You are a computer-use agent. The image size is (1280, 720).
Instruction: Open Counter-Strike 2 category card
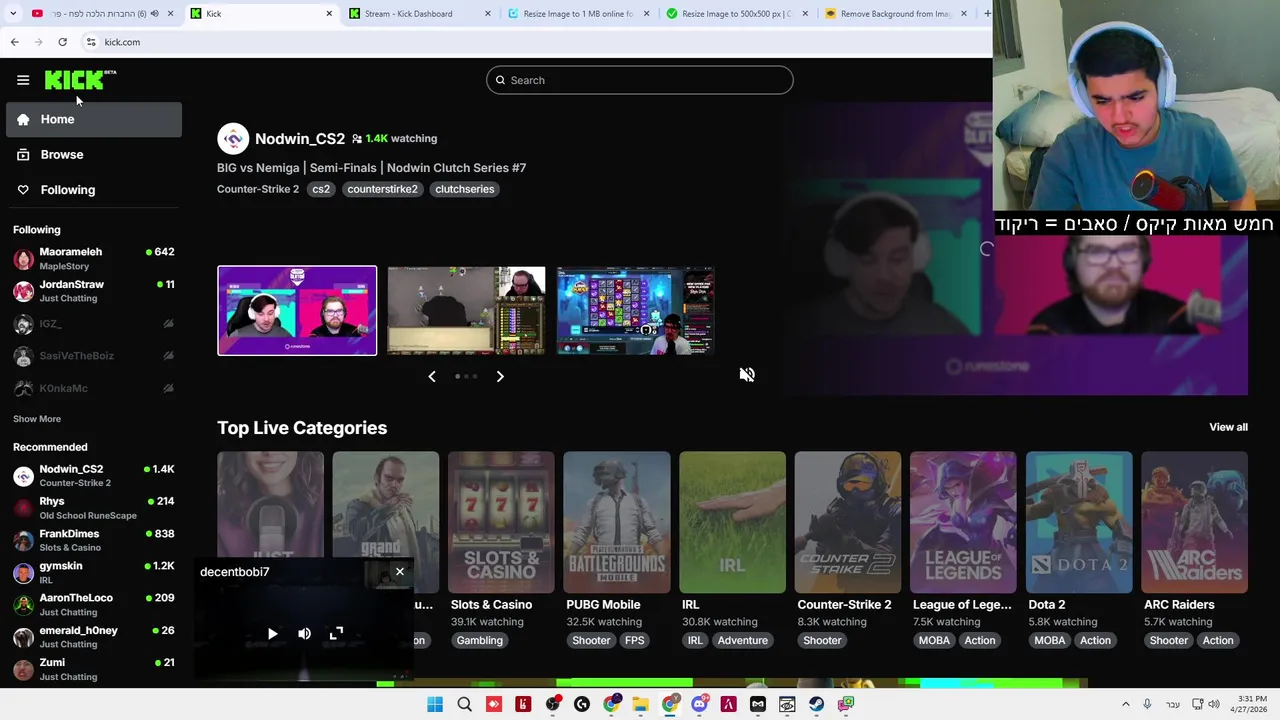click(x=848, y=522)
